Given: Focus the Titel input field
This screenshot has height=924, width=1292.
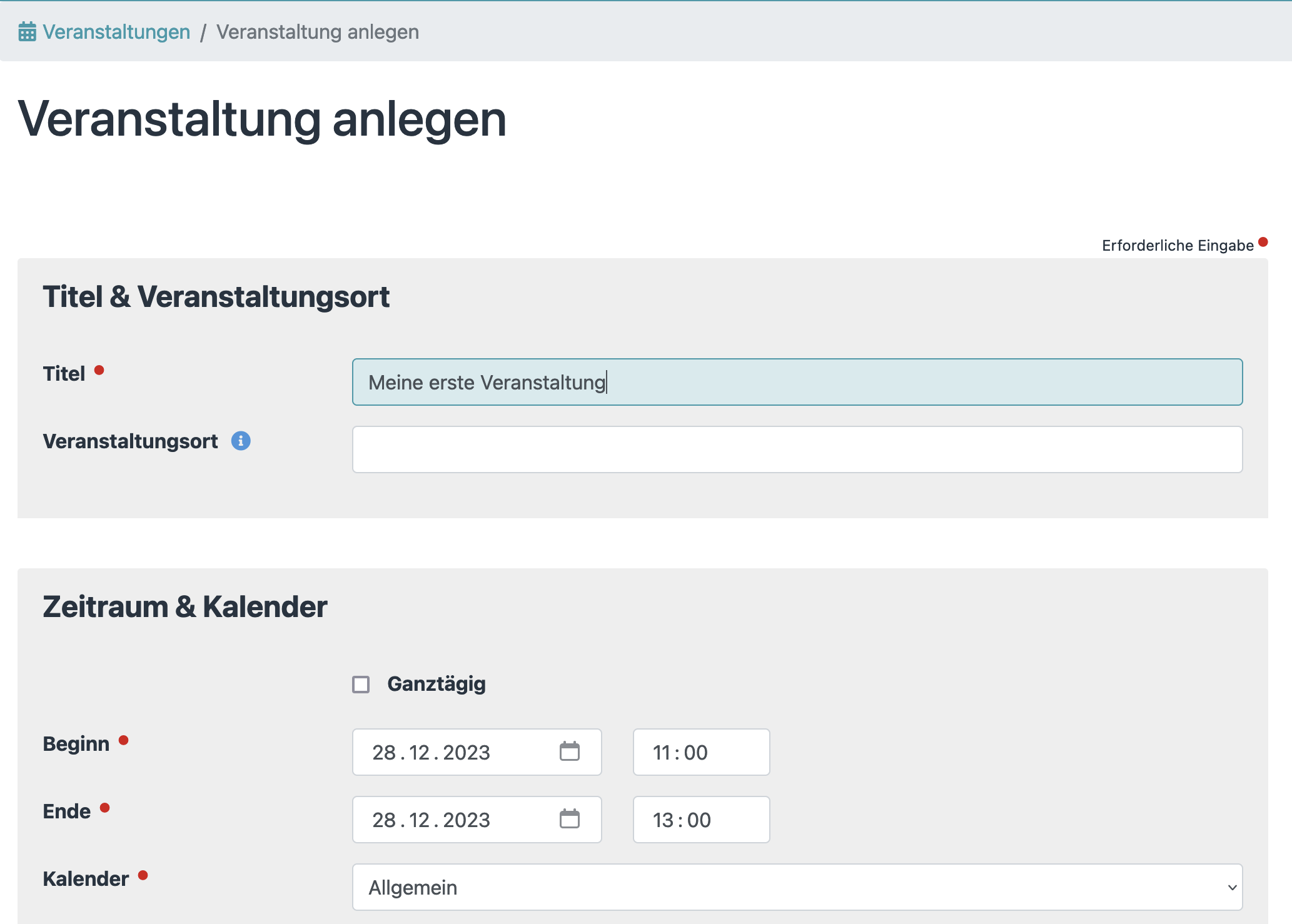Looking at the screenshot, I should [797, 382].
